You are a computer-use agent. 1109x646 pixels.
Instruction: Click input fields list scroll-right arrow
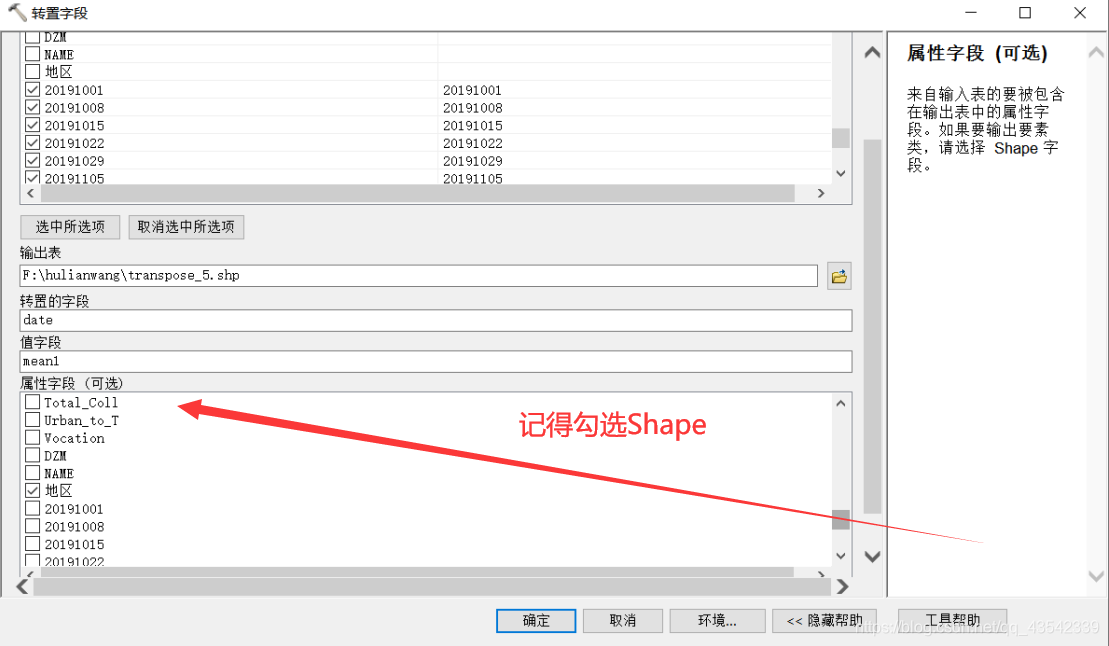click(821, 193)
